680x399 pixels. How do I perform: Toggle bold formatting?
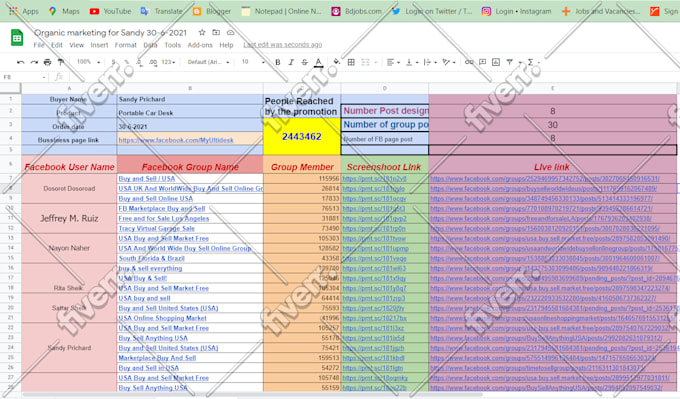(x=278, y=62)
